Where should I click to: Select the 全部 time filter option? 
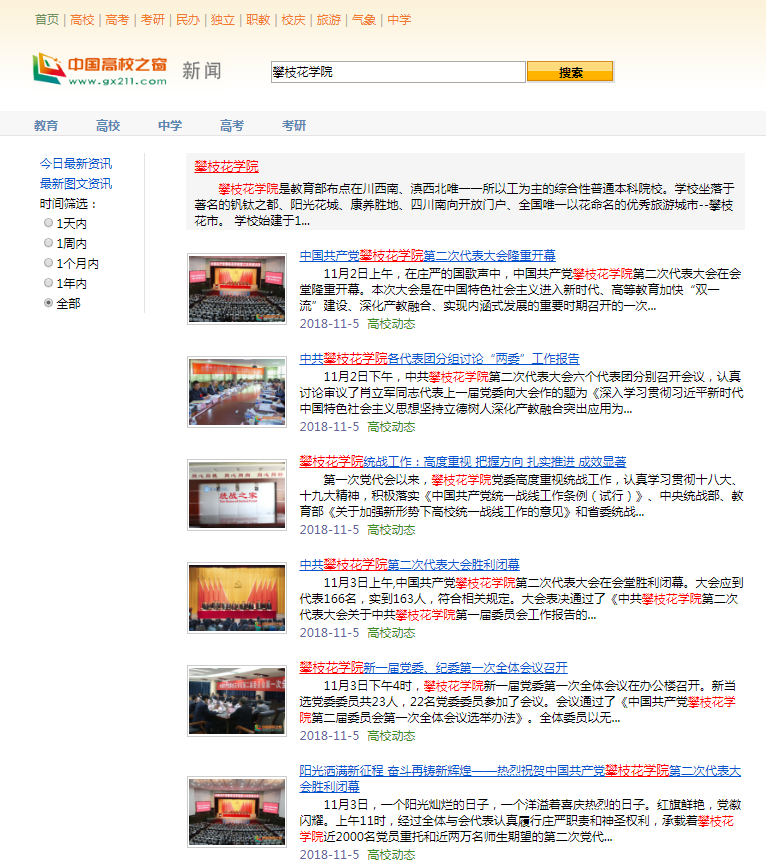click(49, 303)
